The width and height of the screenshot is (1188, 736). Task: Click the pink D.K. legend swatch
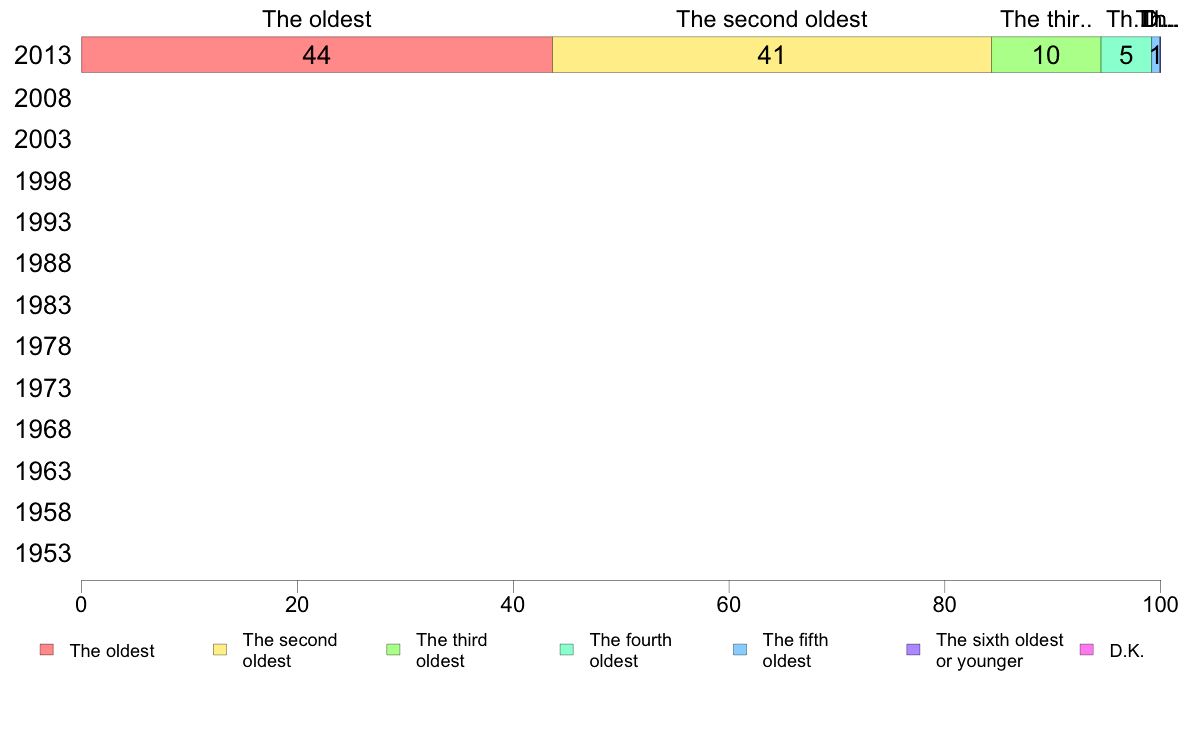(x=1086, y=650)
